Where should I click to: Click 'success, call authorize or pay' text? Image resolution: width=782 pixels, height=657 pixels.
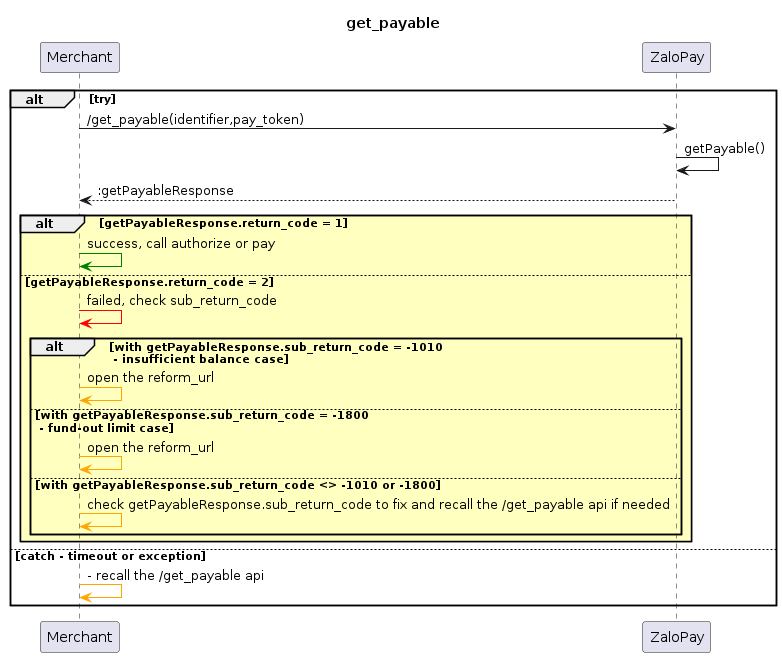coord(181,243)
